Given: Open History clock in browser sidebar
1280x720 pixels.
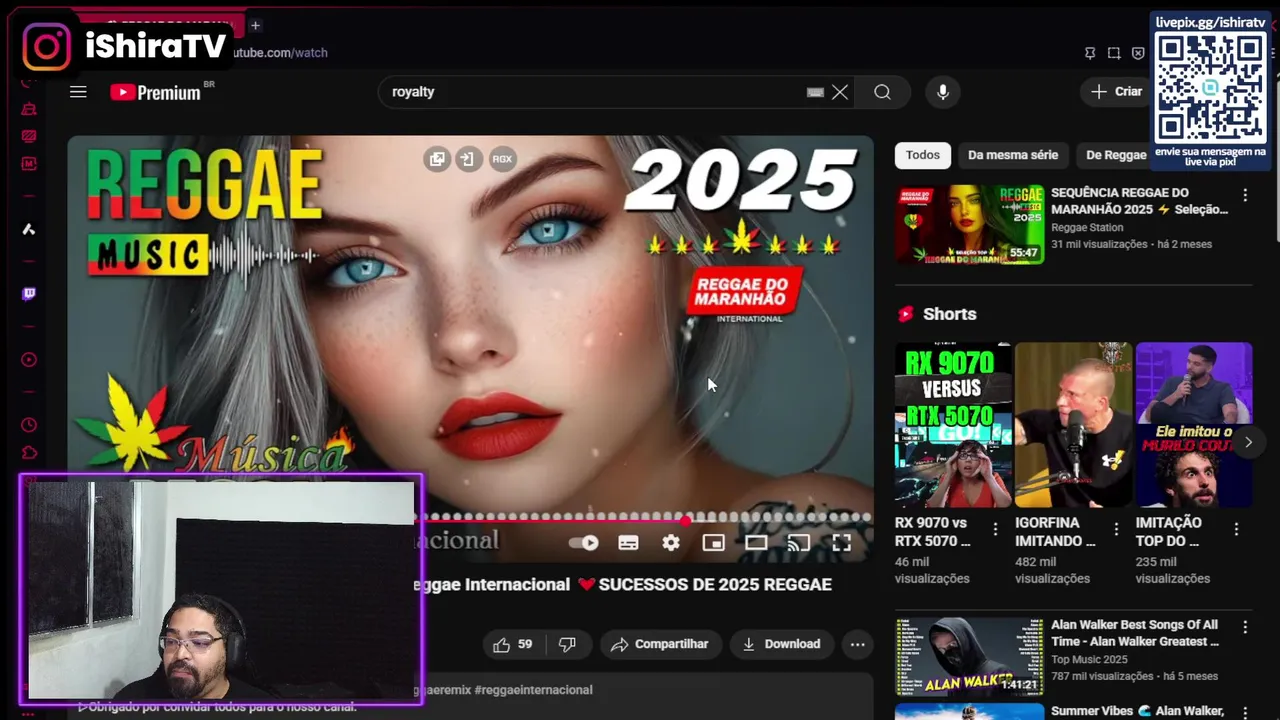Looking at the screenshot, I should pyautogui.click(x=29, y=425).
